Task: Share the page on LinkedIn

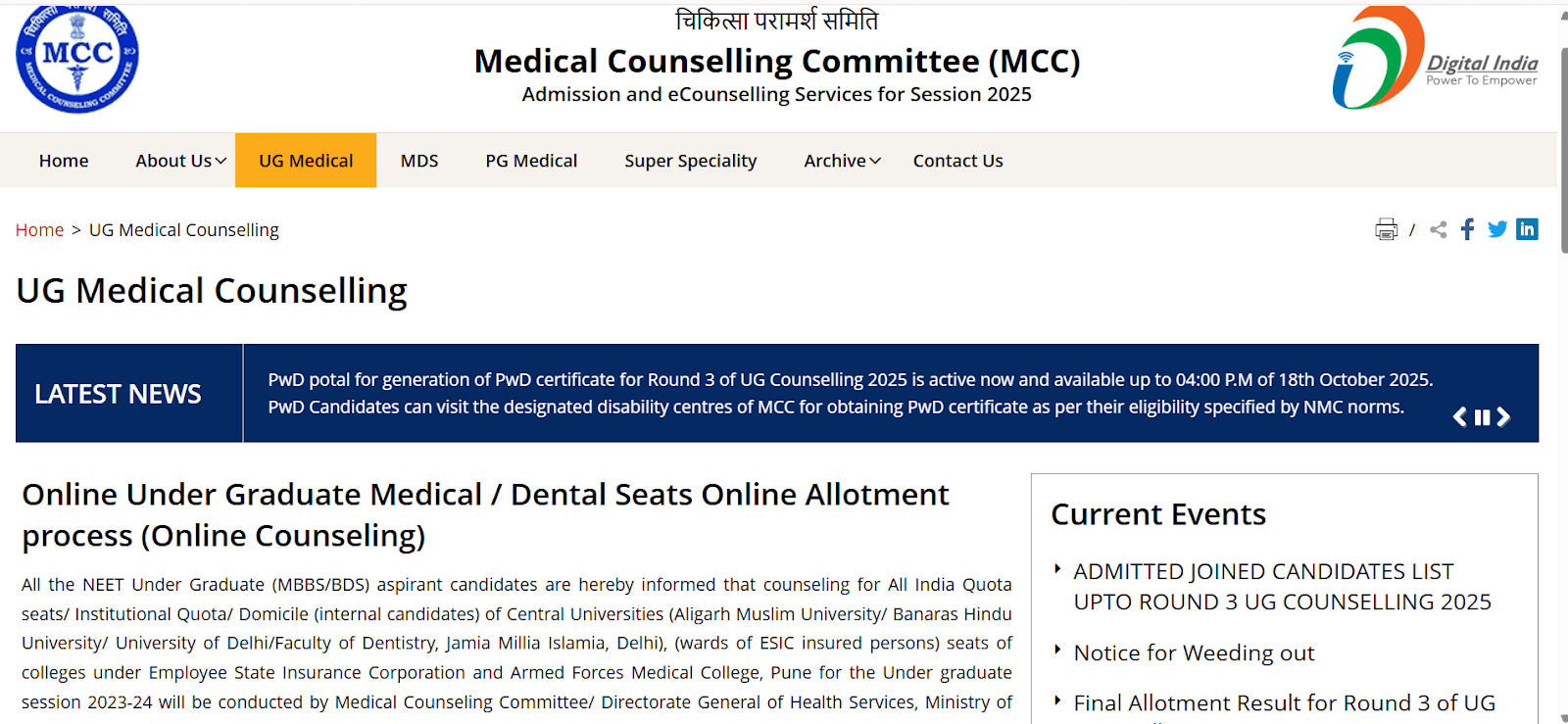Action: click(1527, 228)
